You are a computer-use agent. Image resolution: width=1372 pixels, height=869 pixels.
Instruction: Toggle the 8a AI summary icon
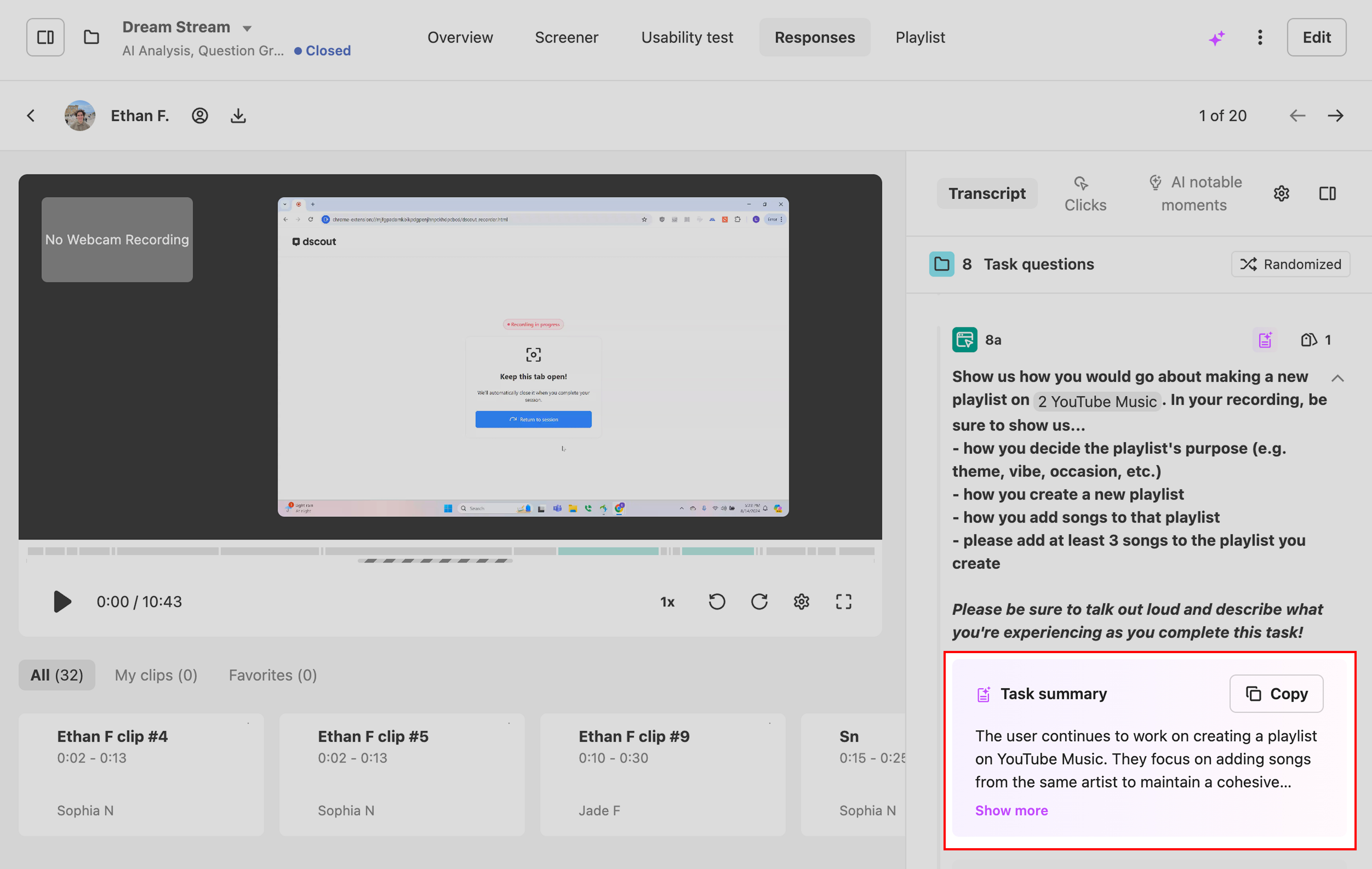(x=1265, y=340)
